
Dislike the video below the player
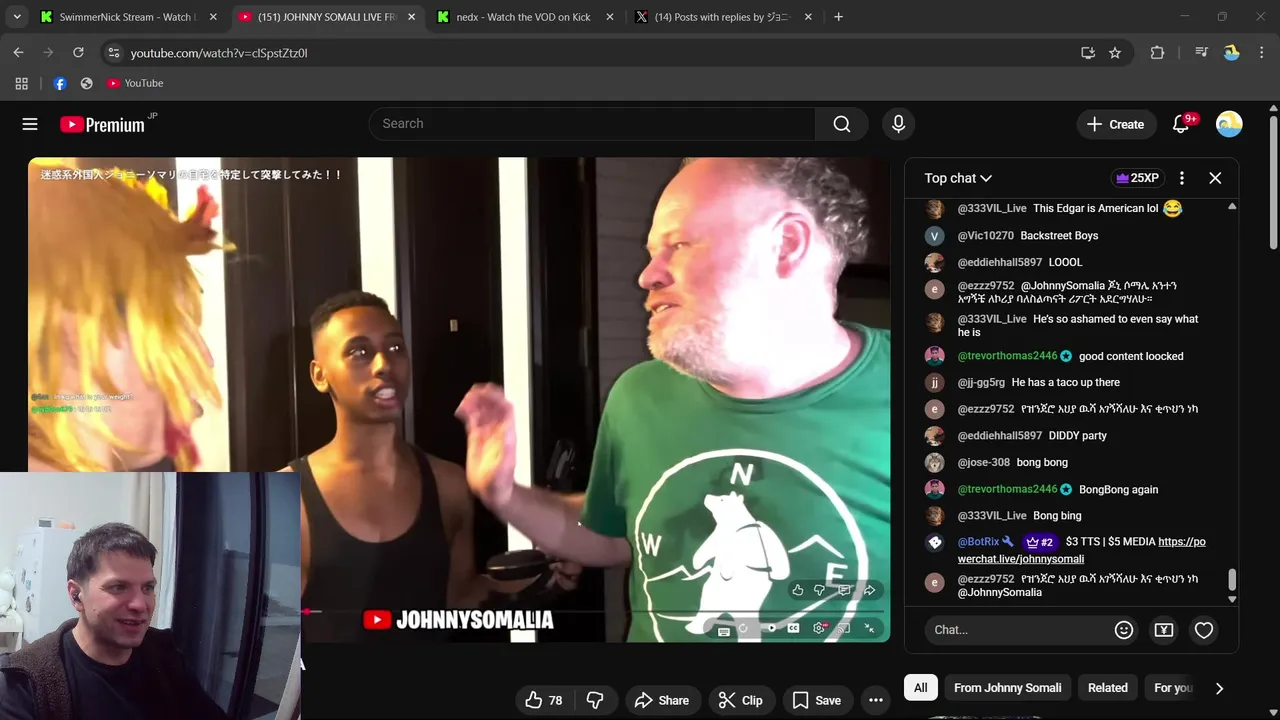click(x=595, y=700)
